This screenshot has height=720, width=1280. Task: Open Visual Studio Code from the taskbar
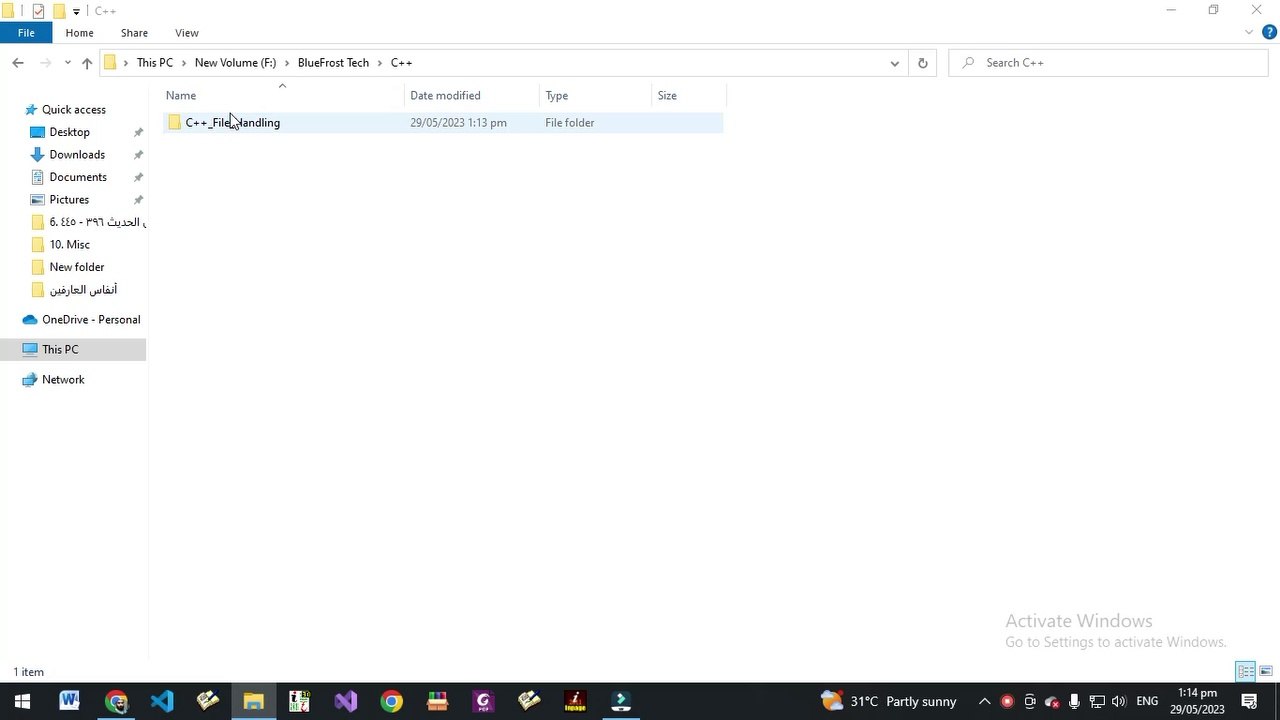click(162, 701)
